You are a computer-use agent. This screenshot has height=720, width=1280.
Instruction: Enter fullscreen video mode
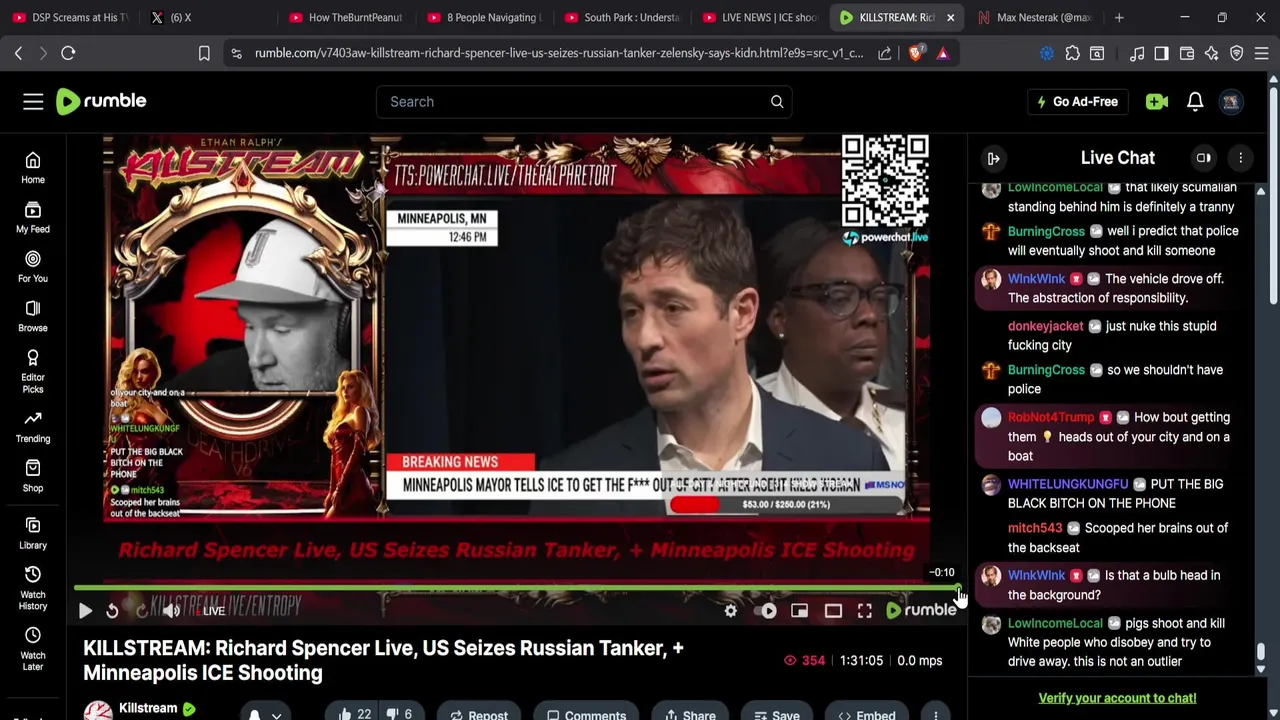[x=865, y=610]
